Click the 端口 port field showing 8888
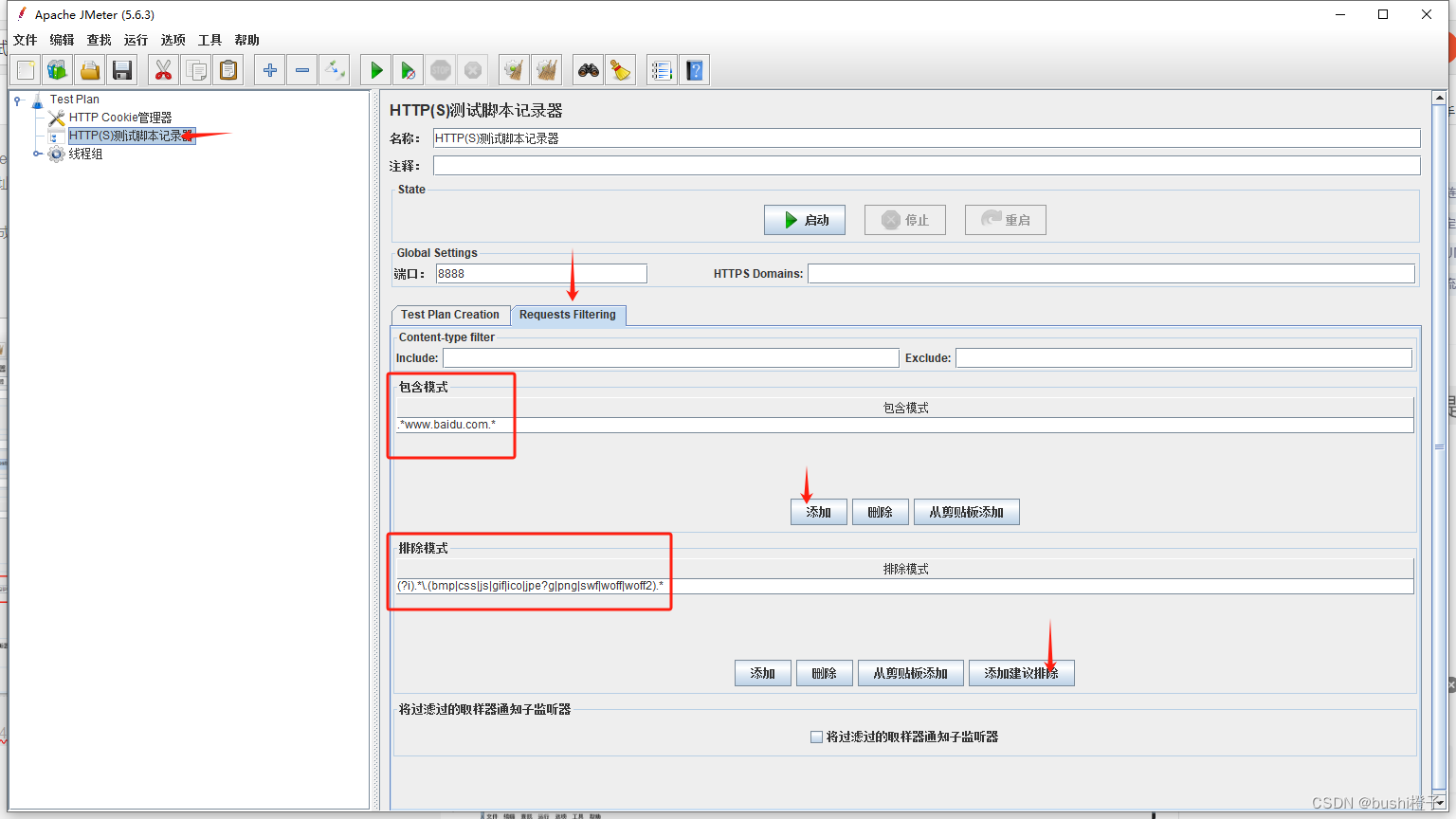This screenshot has height=819, width=1456. click(541, 274)
